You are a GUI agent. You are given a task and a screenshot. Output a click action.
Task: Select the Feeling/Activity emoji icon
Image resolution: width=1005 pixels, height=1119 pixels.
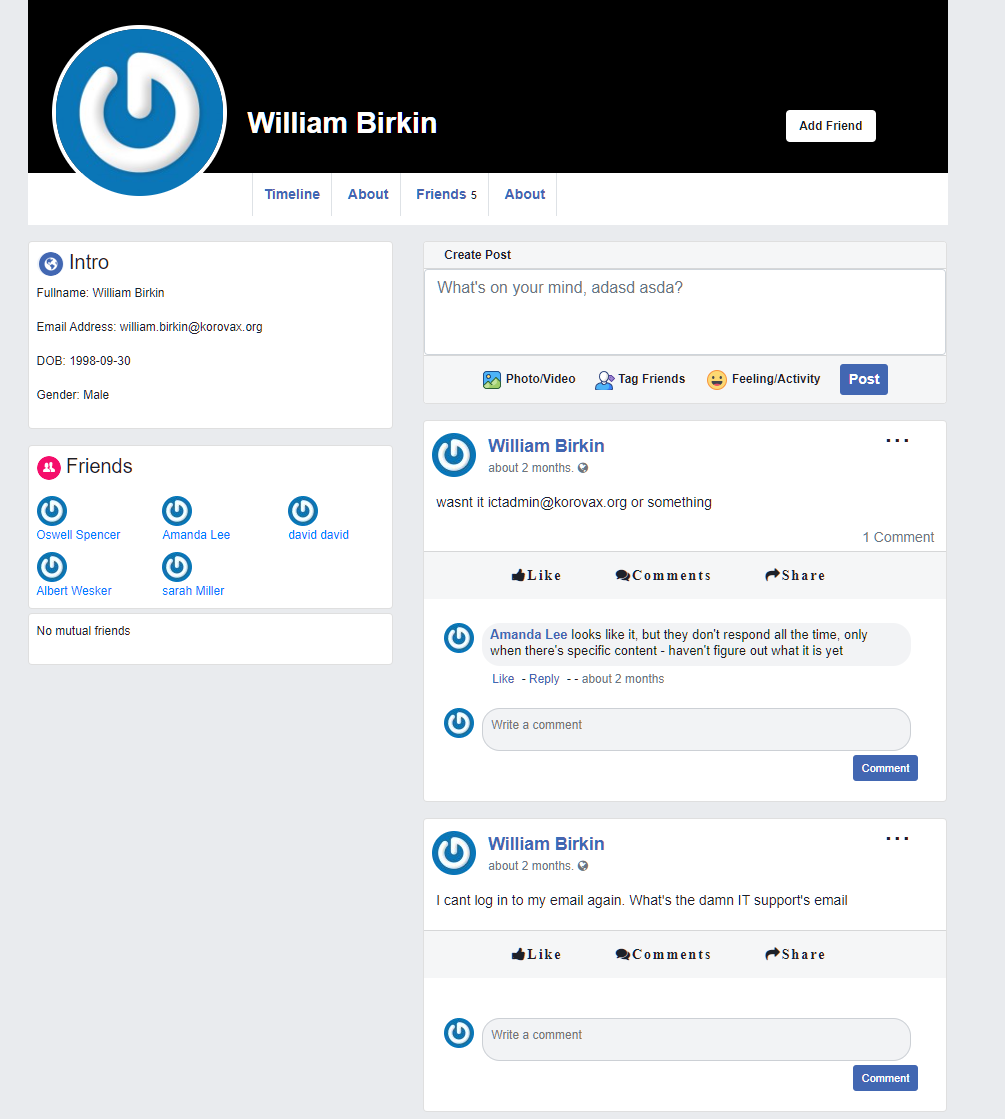click(x=716, y=380)
